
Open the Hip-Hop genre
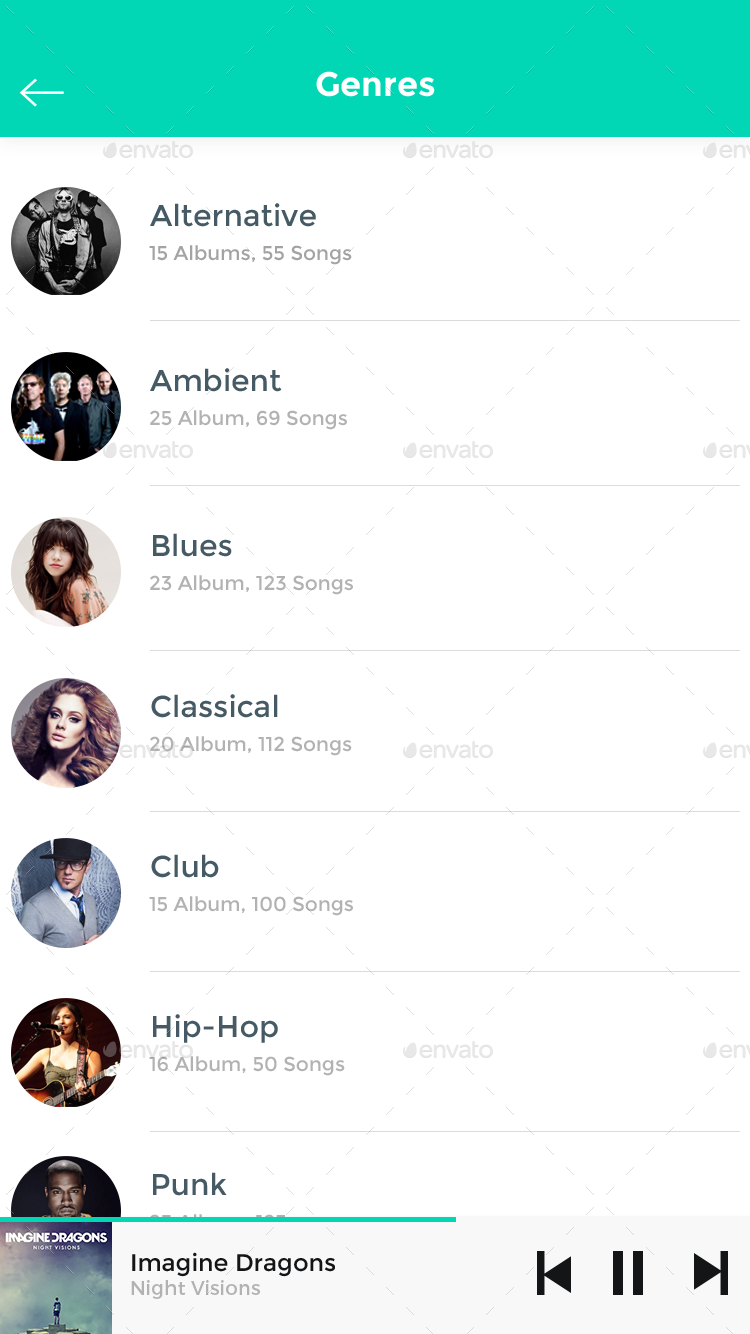pyautogui.click(x=214, y=1027)
